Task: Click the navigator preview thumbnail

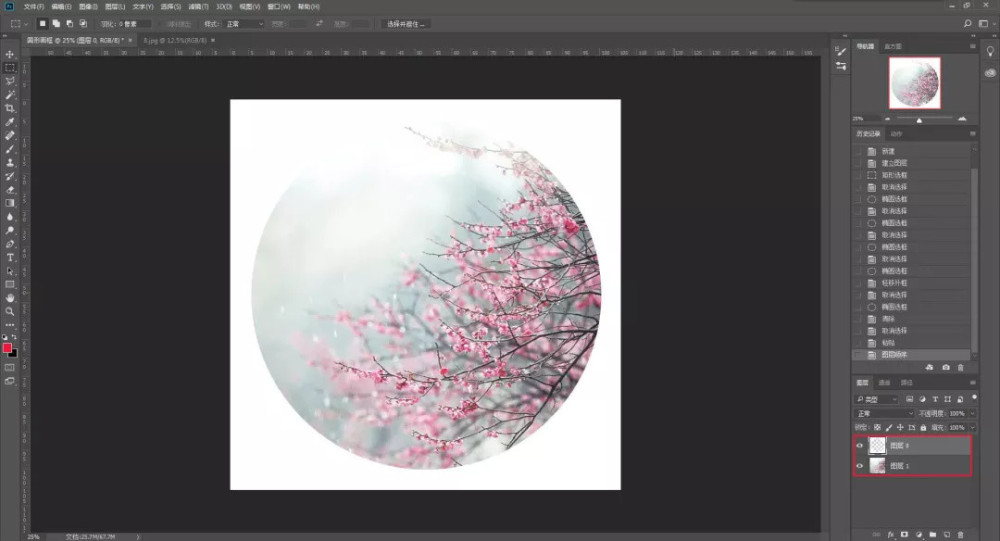Action: pyautogui.click(x=915, y=82)
